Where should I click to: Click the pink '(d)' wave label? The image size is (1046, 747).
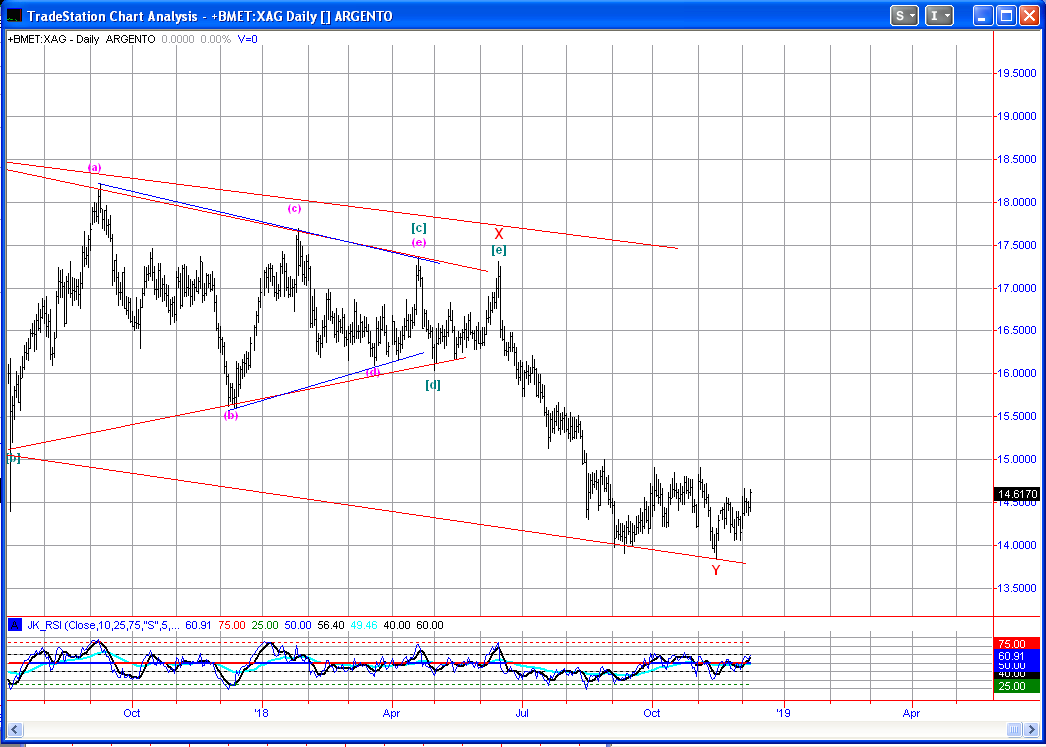(x=374, y=371)
